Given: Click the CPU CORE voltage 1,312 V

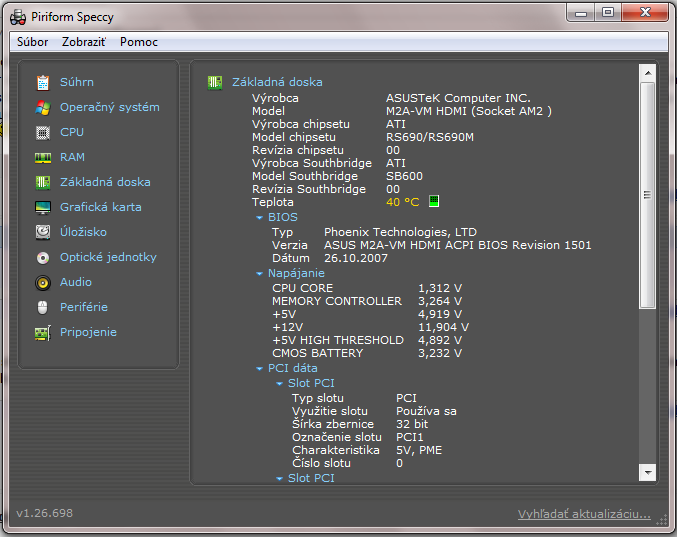Looking at the screenshot, I should (x=440, y=288).
